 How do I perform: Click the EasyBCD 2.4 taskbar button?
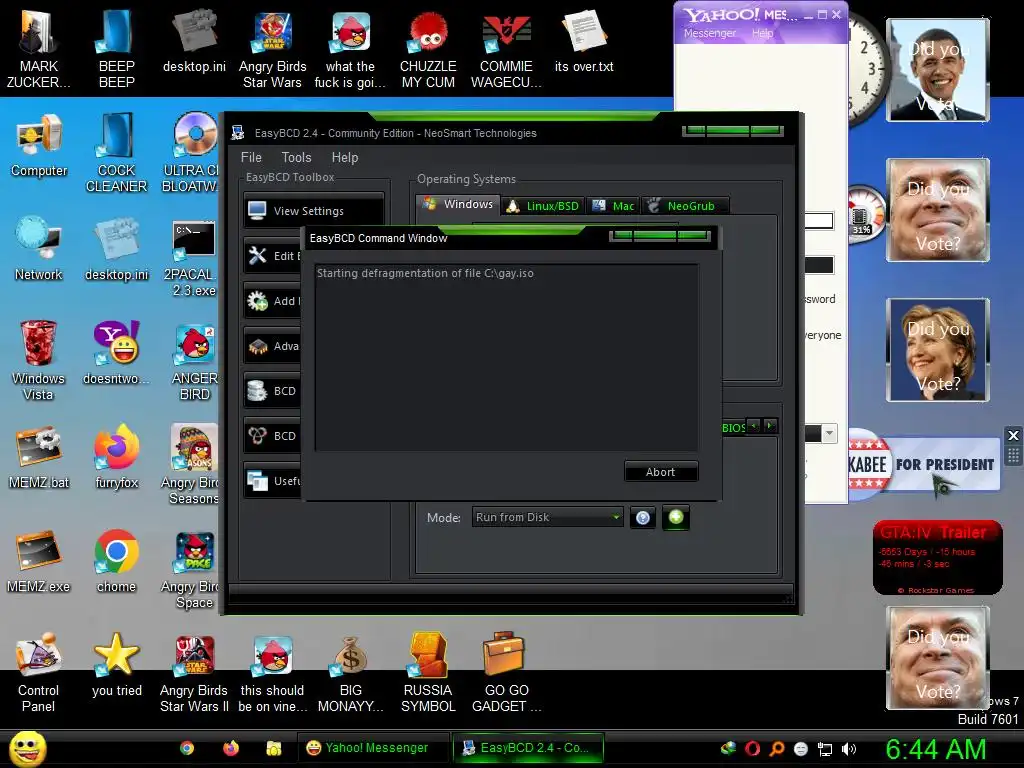528,748
